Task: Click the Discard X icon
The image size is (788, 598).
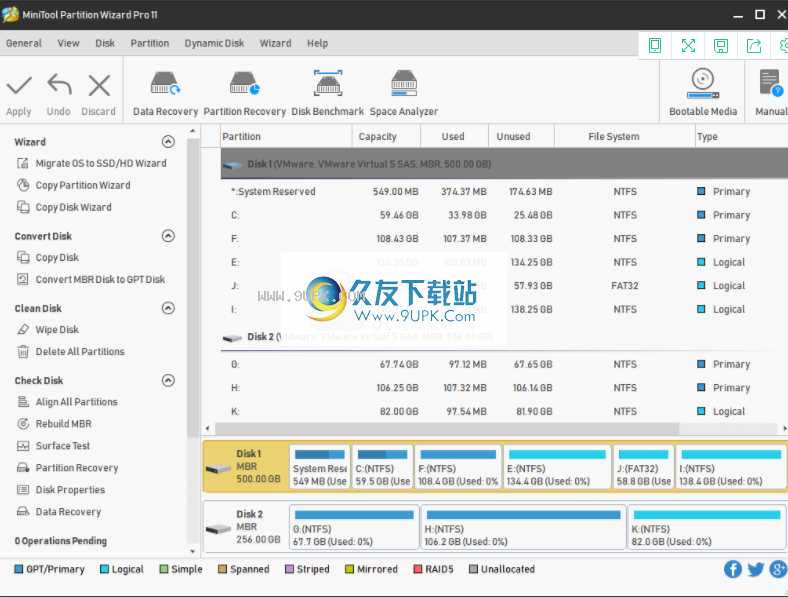Action: tap(99, 85)
